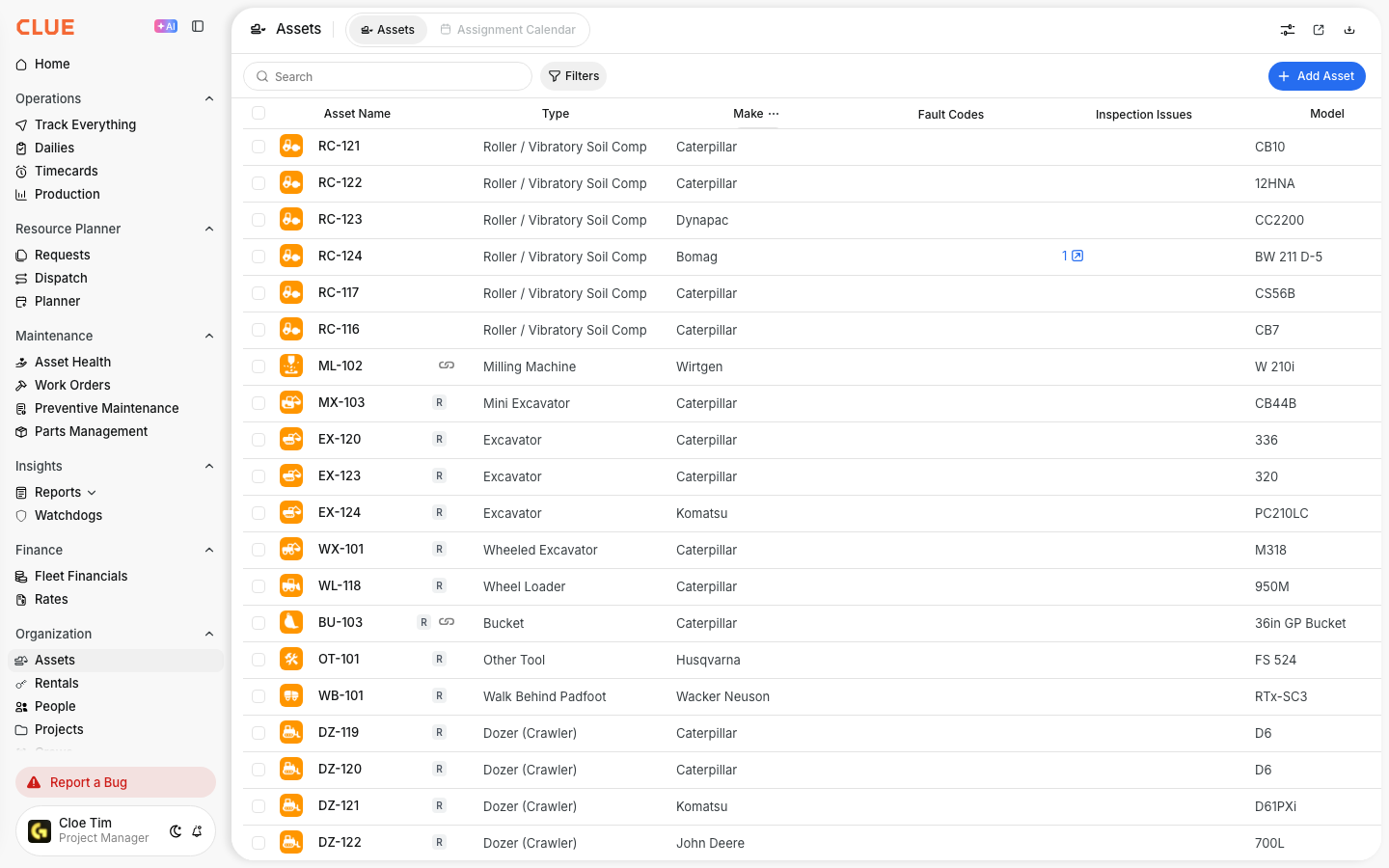Click the Make column options ellipsis

pyautogui.click(x=774, y=114)
